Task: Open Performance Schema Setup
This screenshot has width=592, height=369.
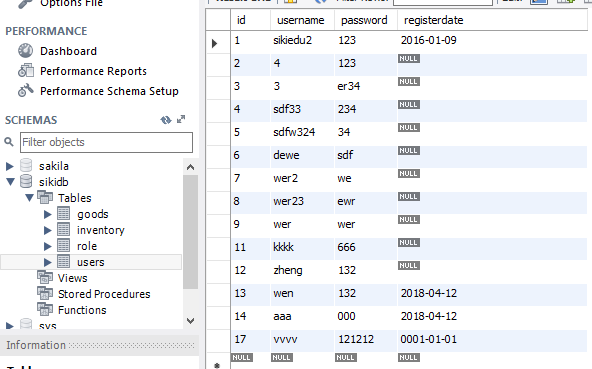Action: click(109, 91)
